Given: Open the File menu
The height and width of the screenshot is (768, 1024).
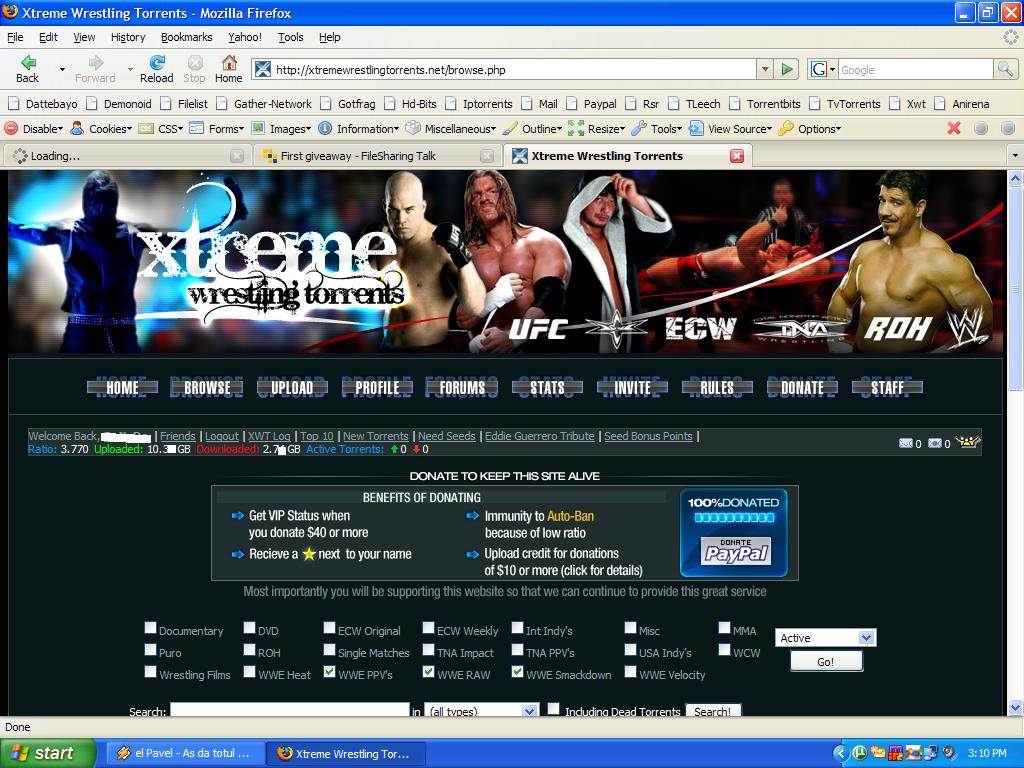Looking at the screenshot, I should click(x=15, y=37).
